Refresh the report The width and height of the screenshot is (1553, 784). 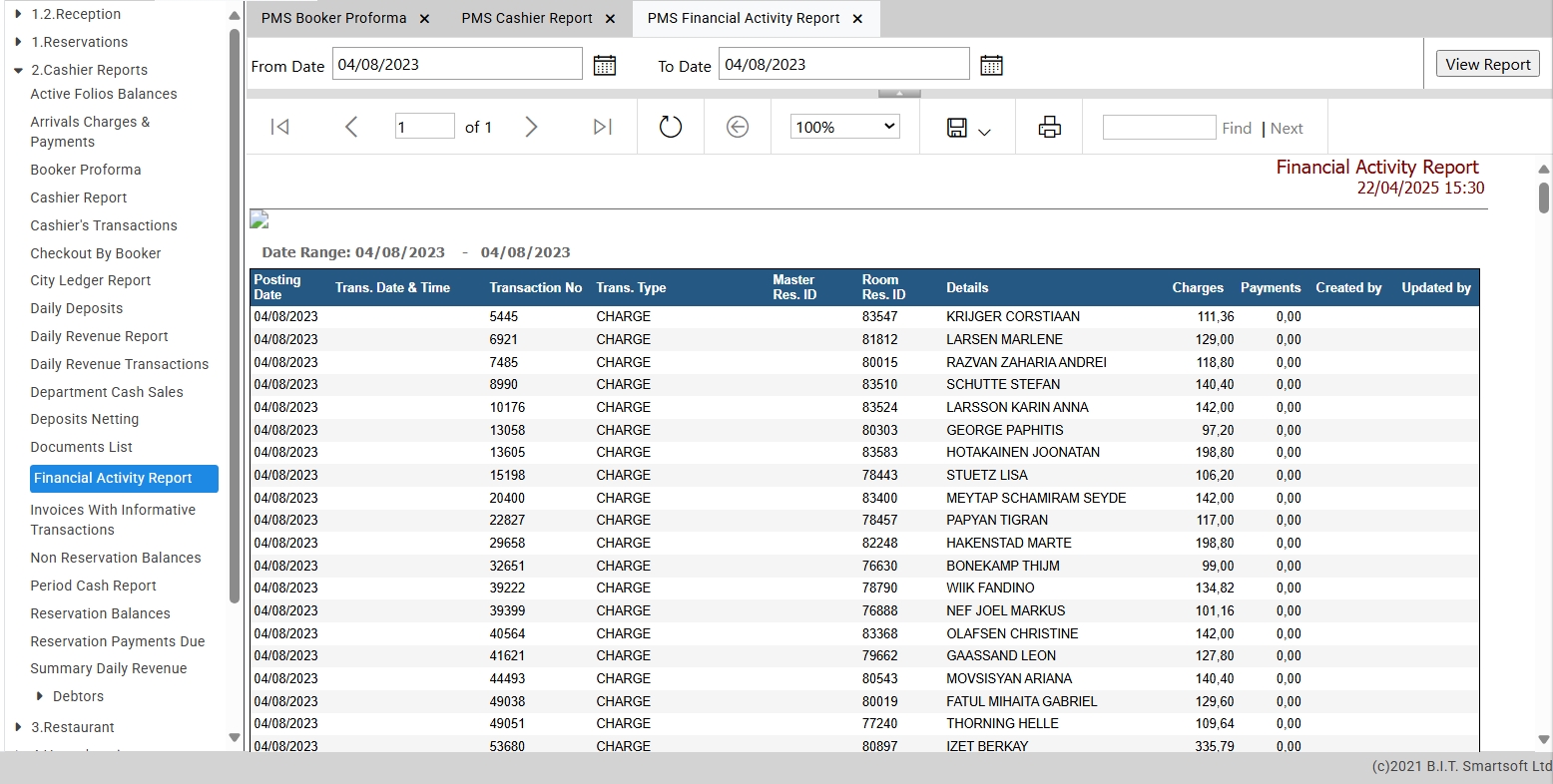coord(671,127)
